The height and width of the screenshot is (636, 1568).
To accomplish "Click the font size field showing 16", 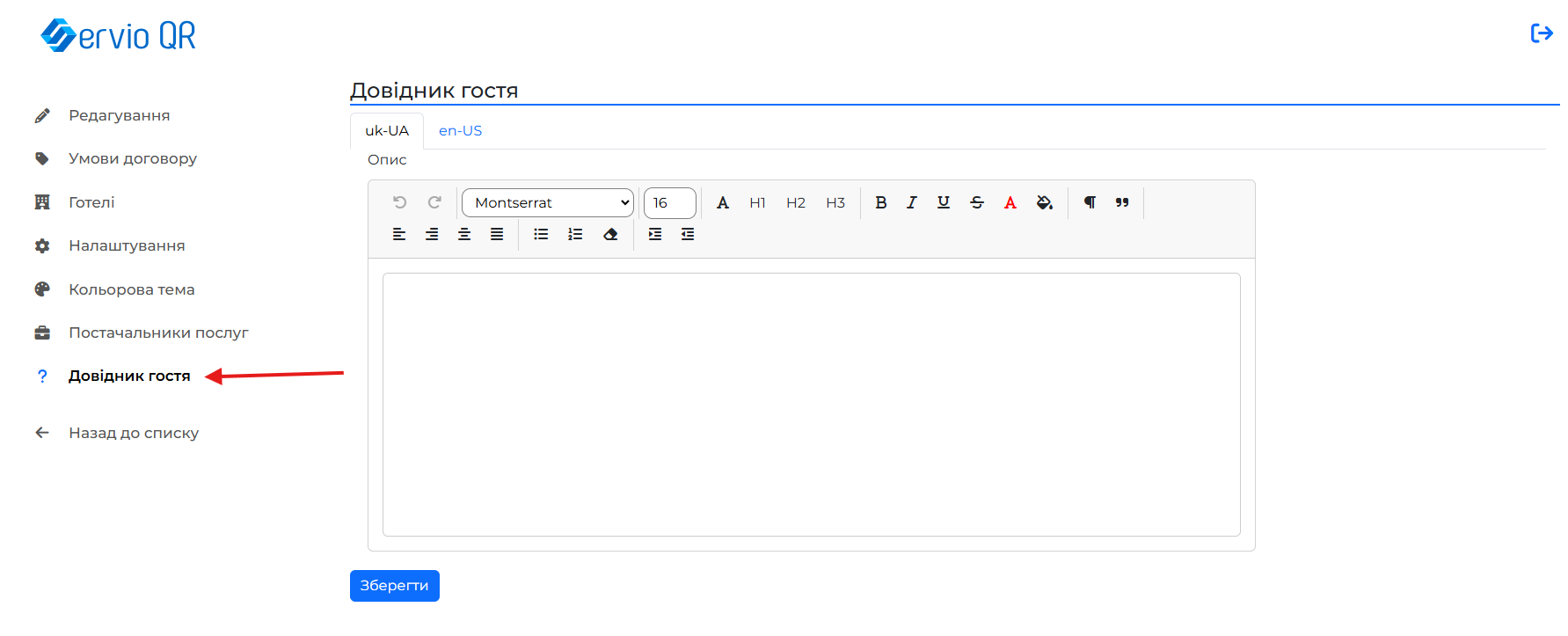I will 669,202.
